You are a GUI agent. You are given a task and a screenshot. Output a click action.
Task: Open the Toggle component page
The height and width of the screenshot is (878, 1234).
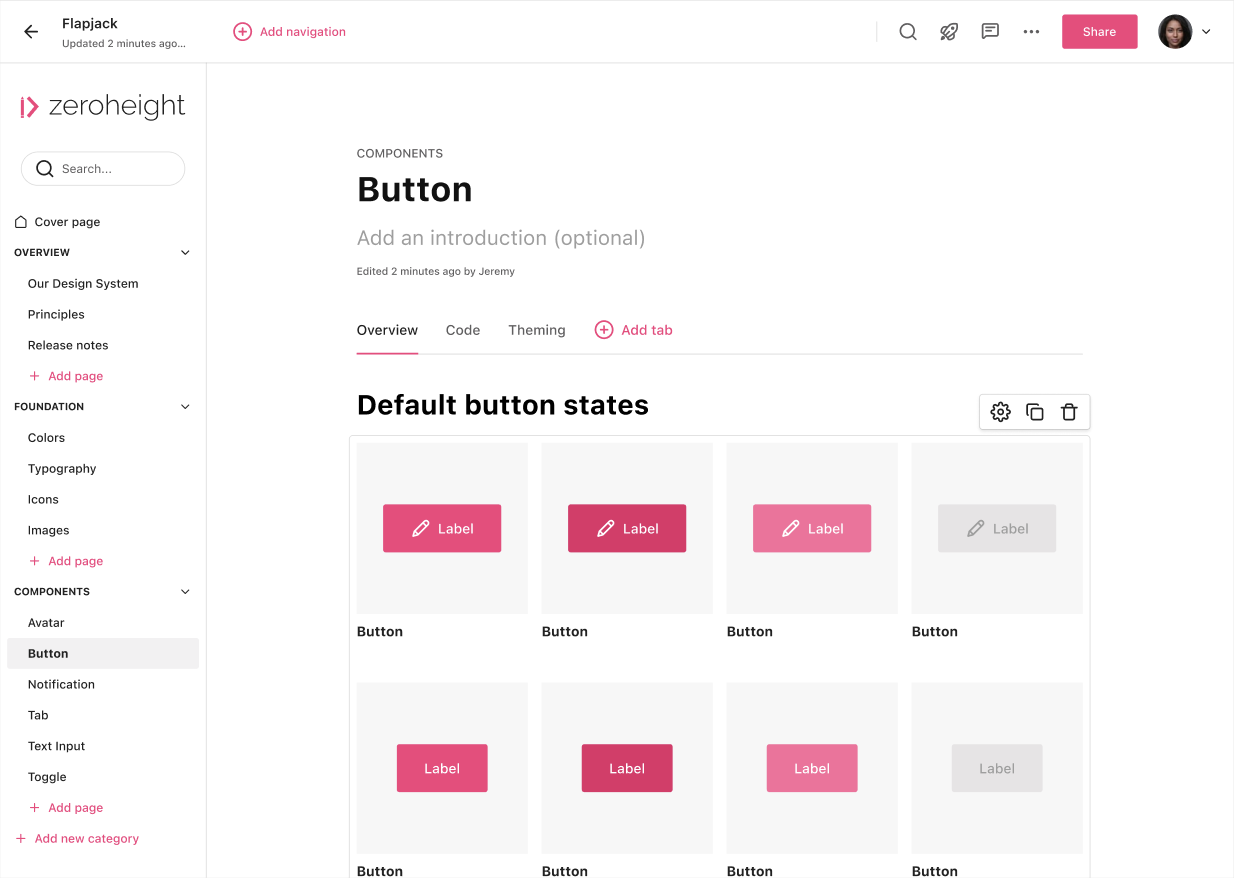[x=47, y=778]
